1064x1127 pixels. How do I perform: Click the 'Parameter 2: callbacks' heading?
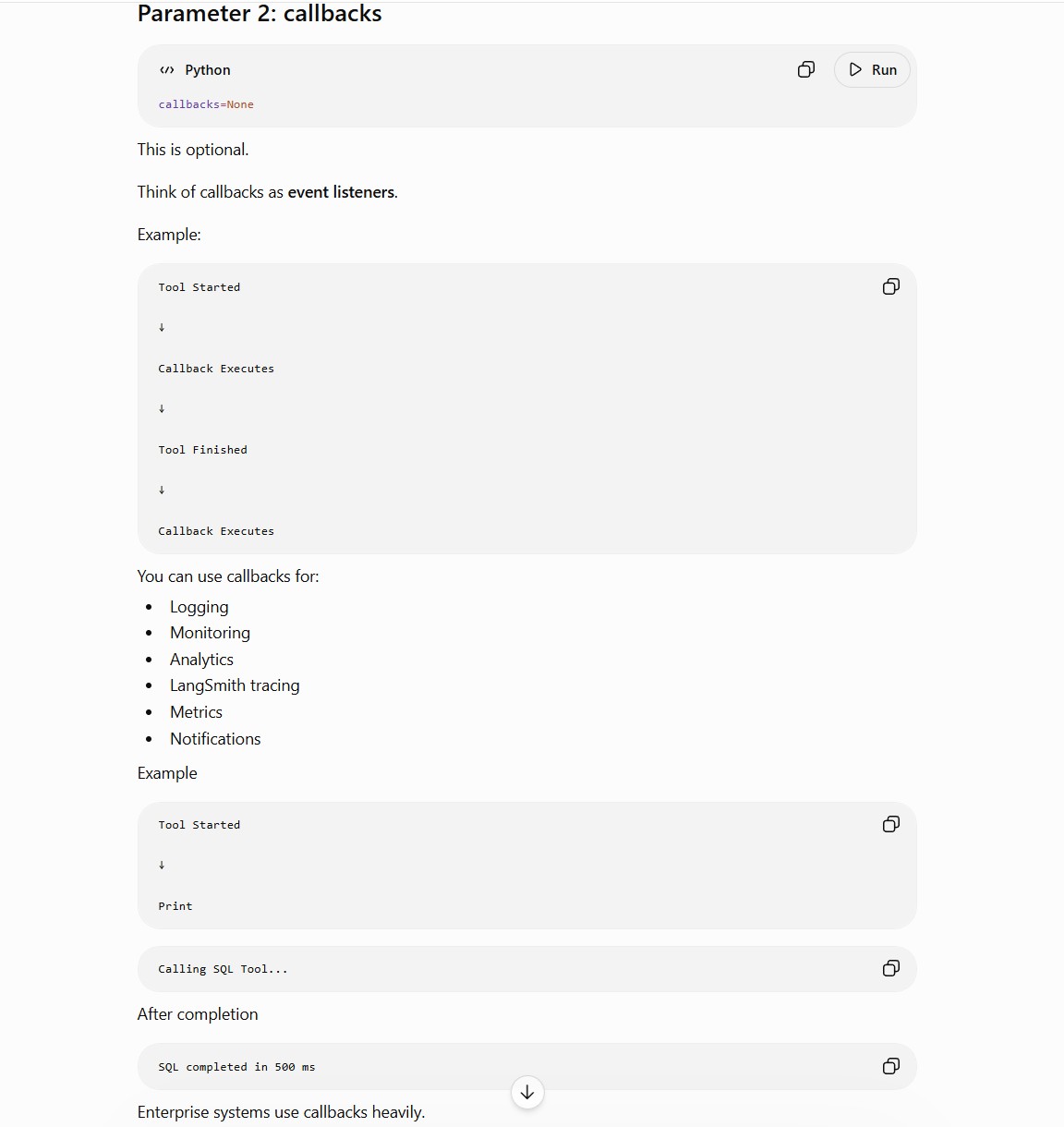(260, 14)
